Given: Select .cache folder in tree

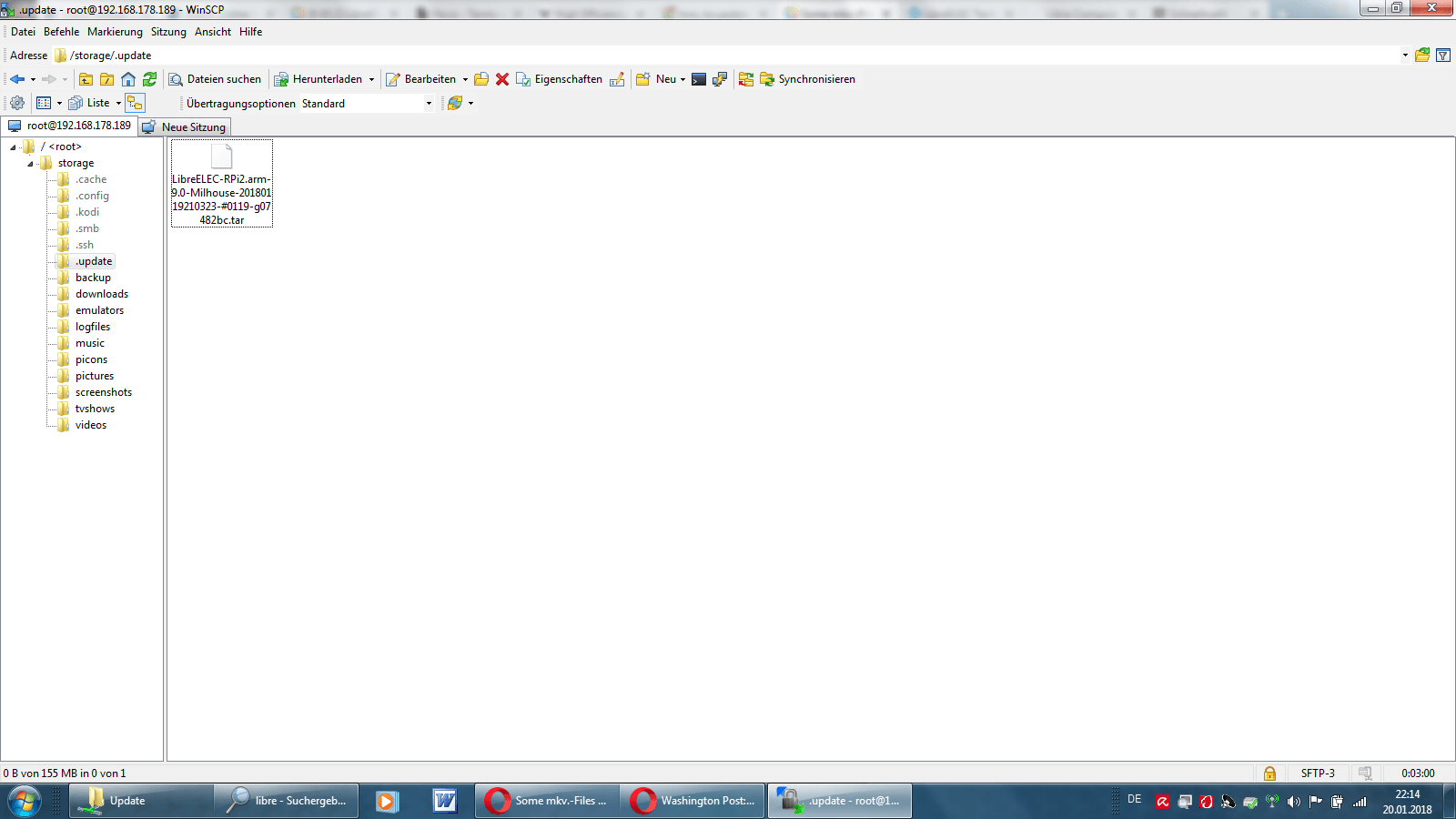Looking at the screenshot, I should 91,179.
